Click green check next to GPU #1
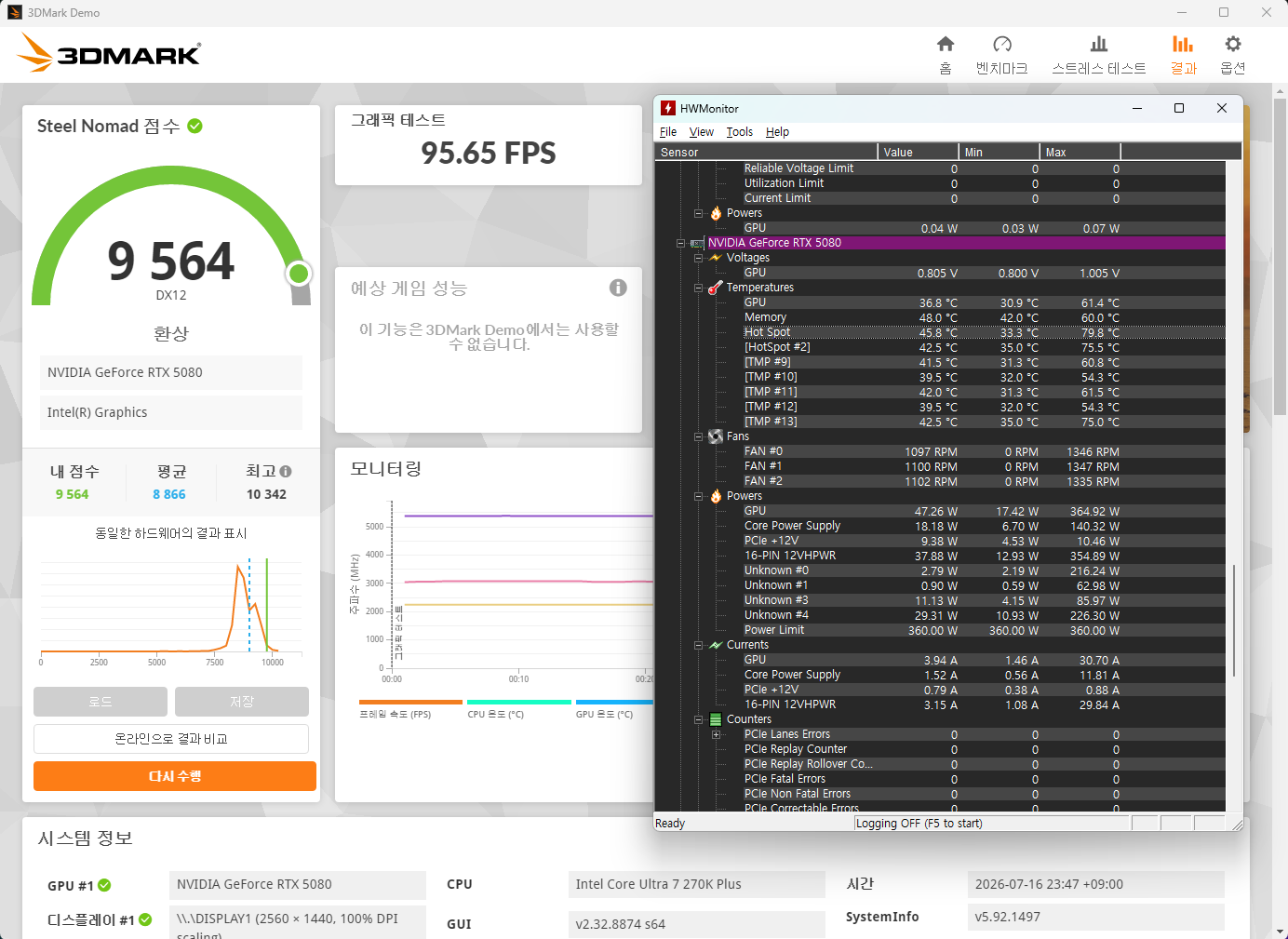Screen dimensions: 1288x939 coord(104,885)
